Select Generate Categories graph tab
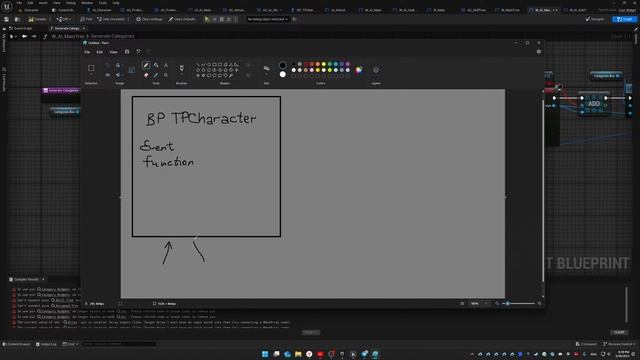The image size is (640, 360). pos(67,28)
